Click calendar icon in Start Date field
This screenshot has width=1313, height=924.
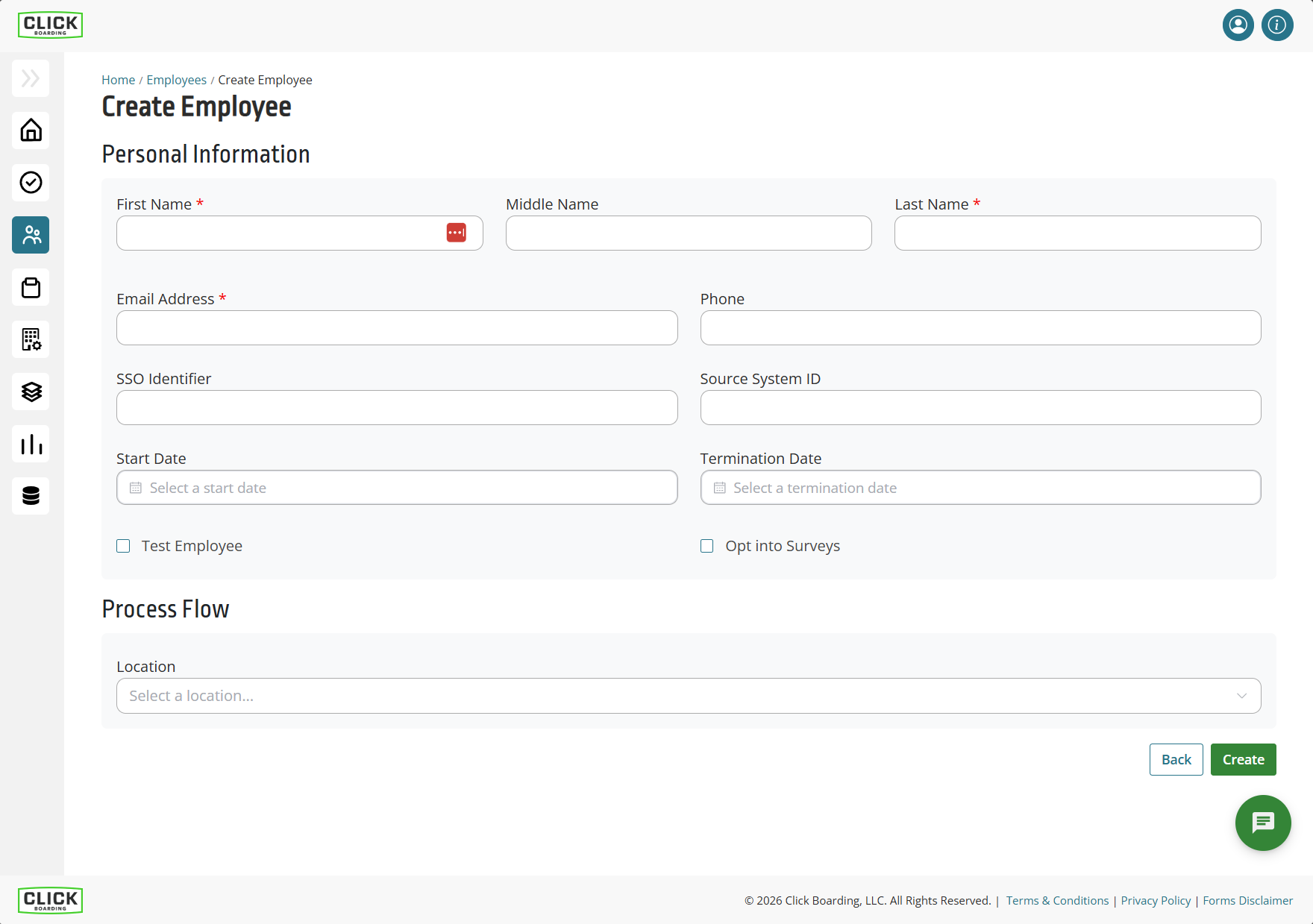pyautogui.click(x=136, y=488)
